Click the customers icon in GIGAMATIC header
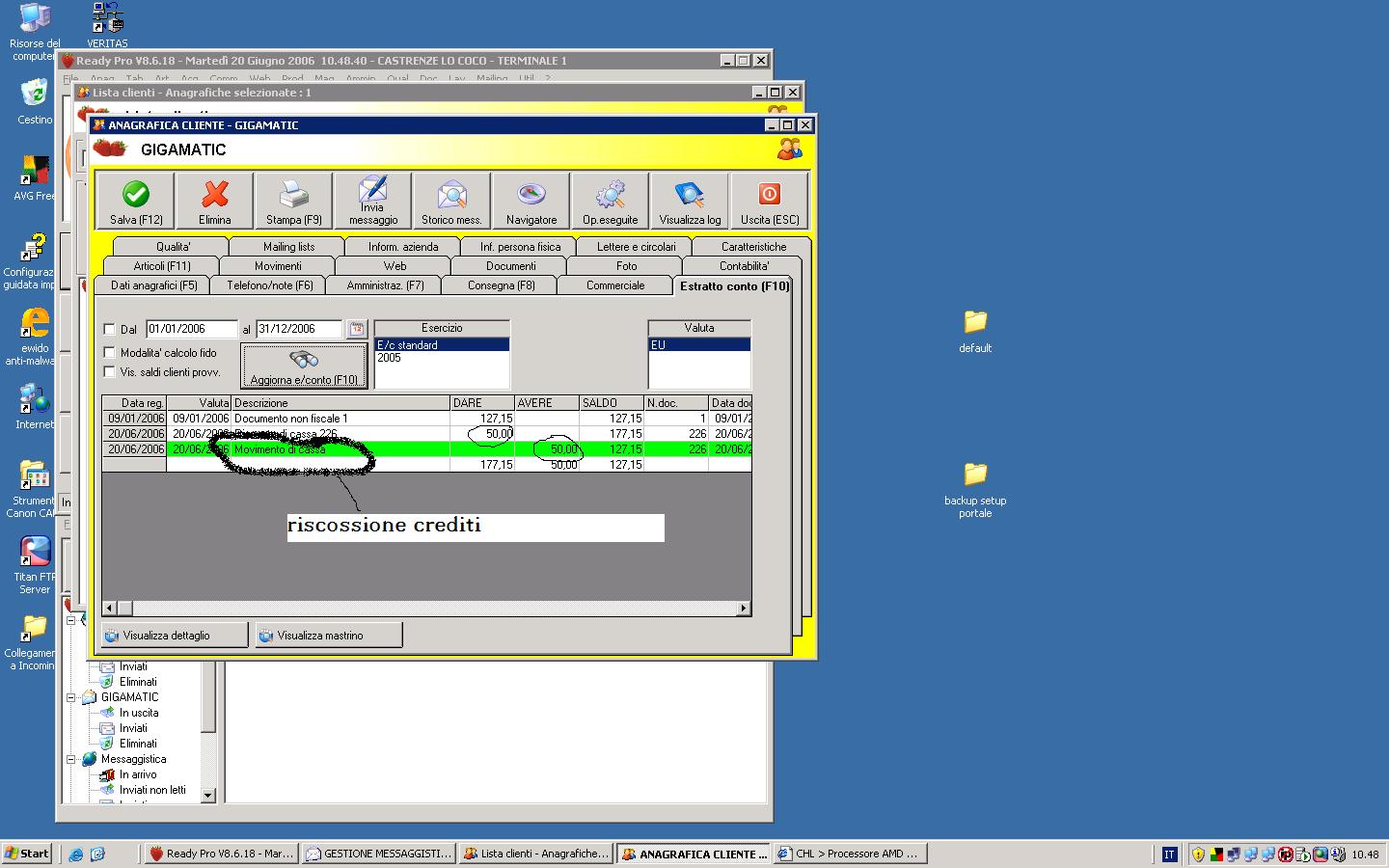Screen dimensions: 1389x868 (789, 149)
